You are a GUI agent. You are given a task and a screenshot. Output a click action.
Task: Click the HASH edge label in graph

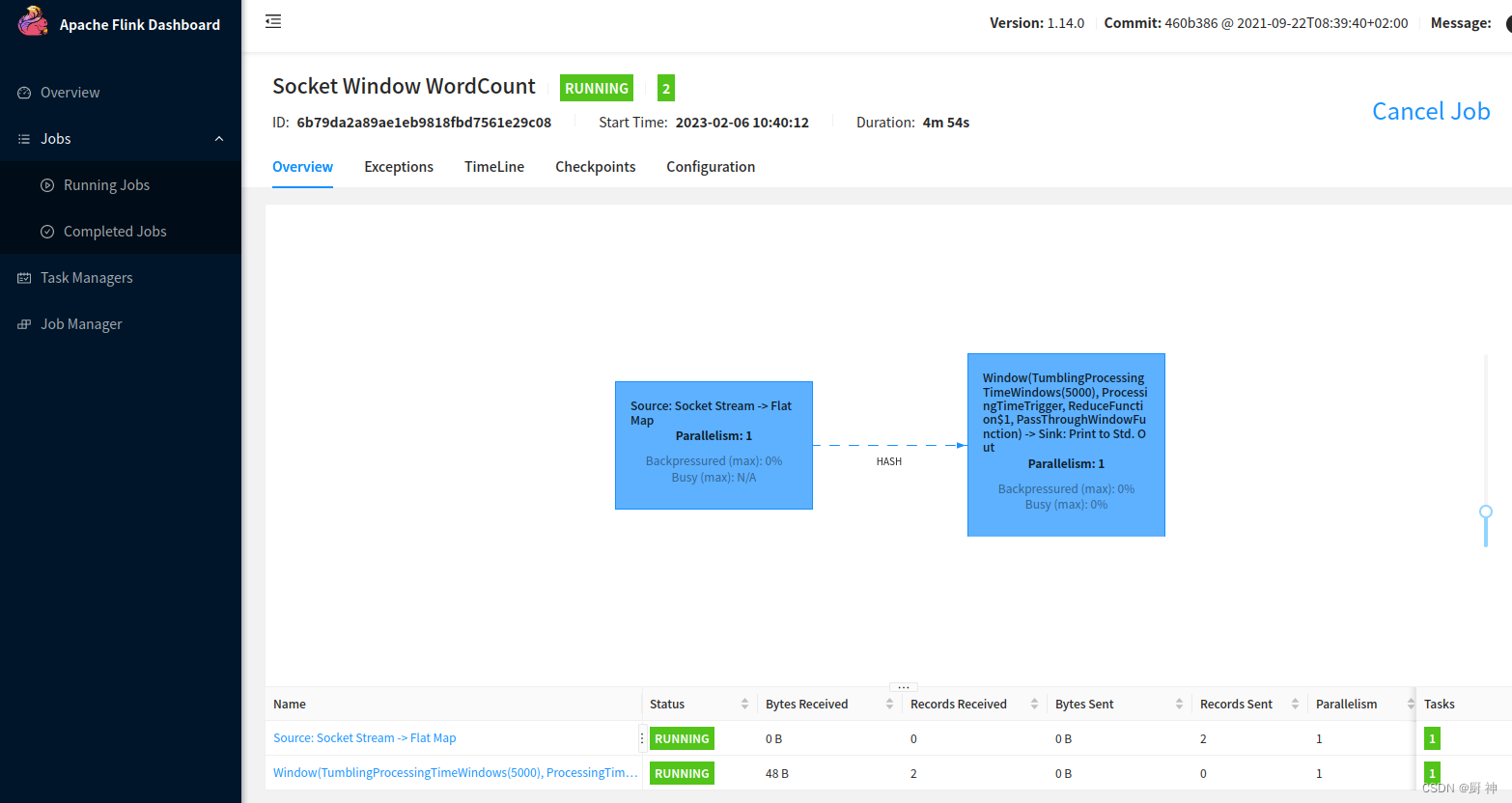coord(889,461)
